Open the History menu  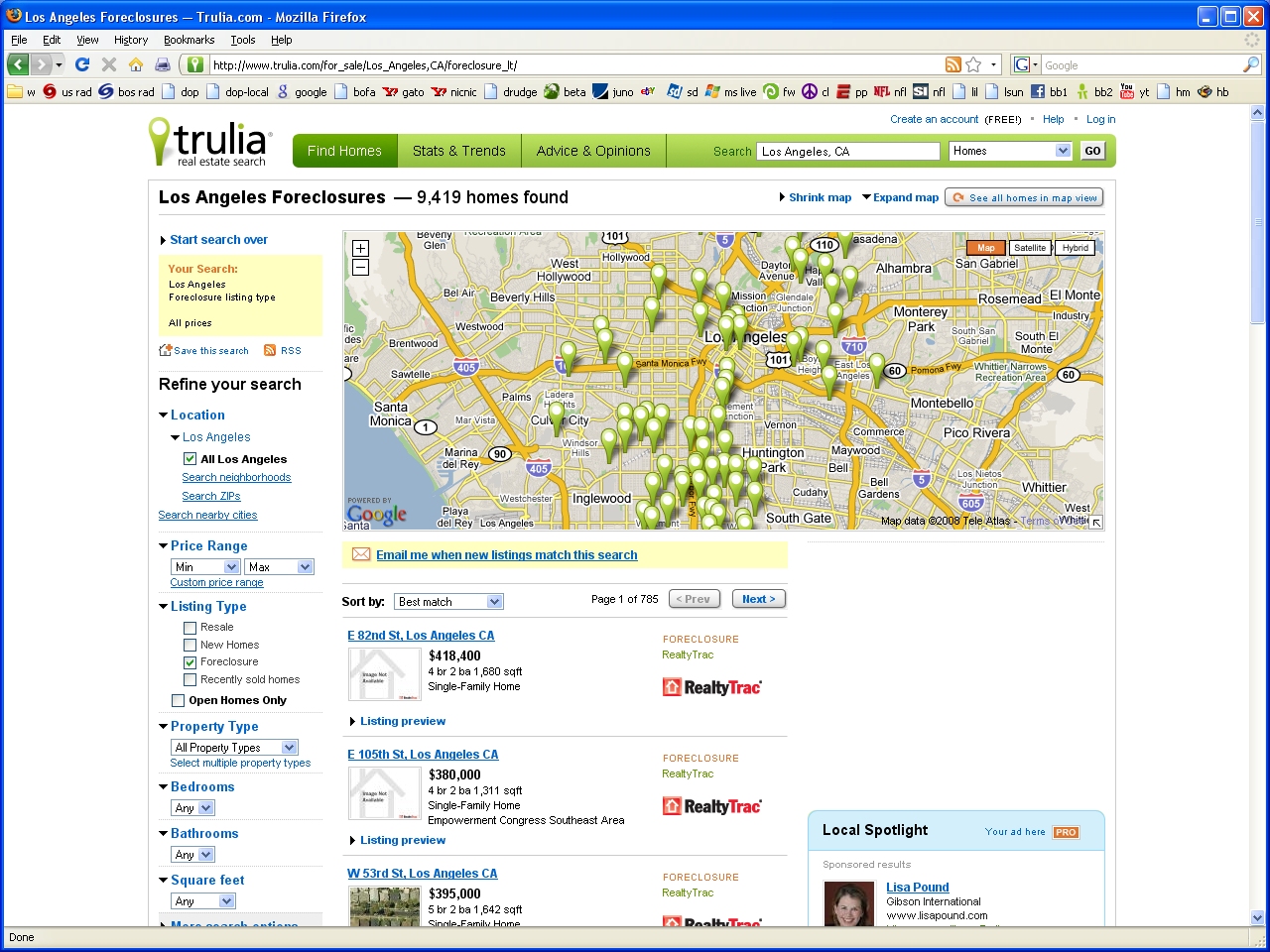(131, 40)
